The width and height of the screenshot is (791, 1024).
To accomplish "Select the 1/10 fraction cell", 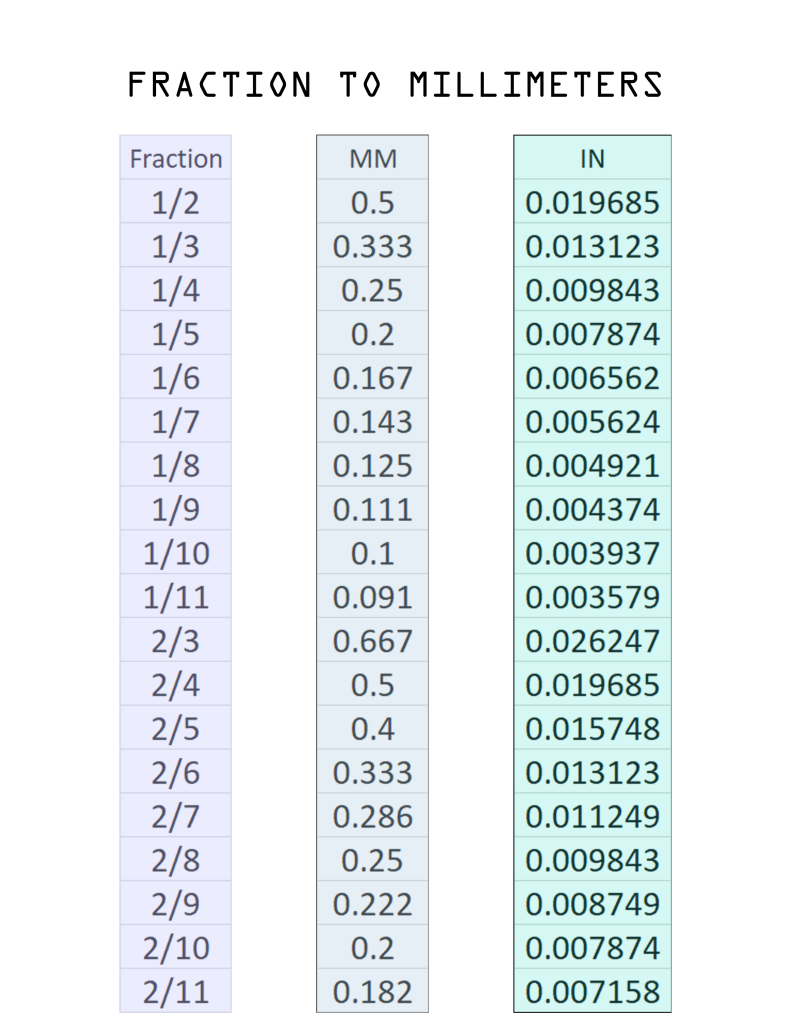I will (176, 552).
